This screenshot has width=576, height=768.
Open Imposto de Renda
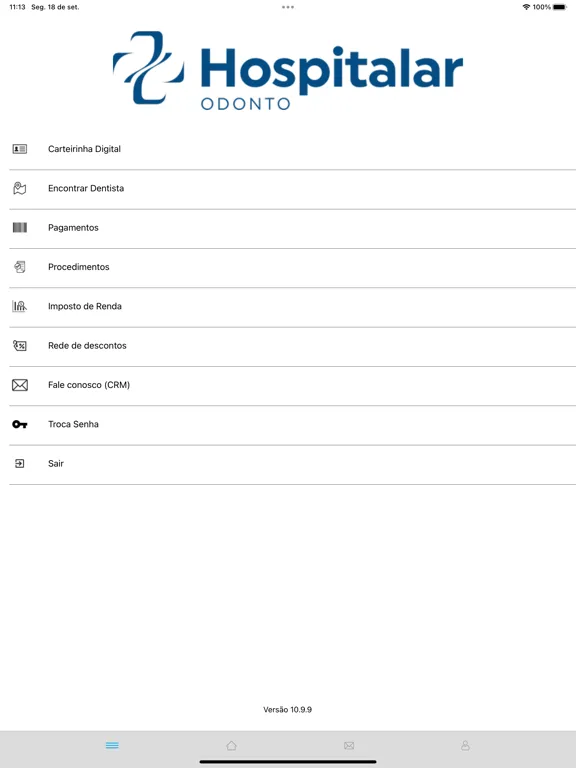292,307
